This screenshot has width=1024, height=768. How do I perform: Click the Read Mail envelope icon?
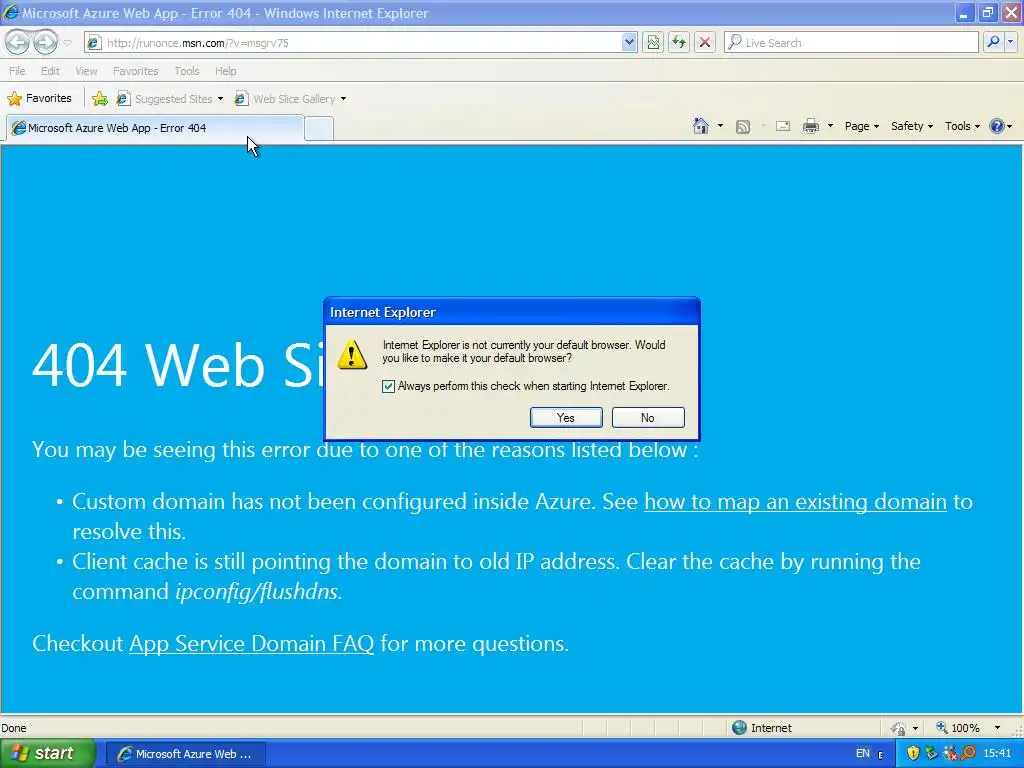[783, 126]
